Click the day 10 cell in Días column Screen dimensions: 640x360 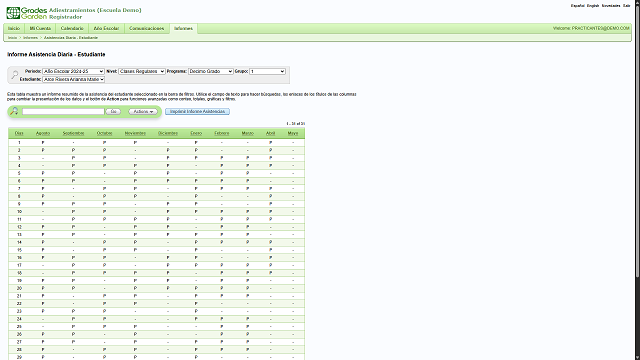point(19,211)
